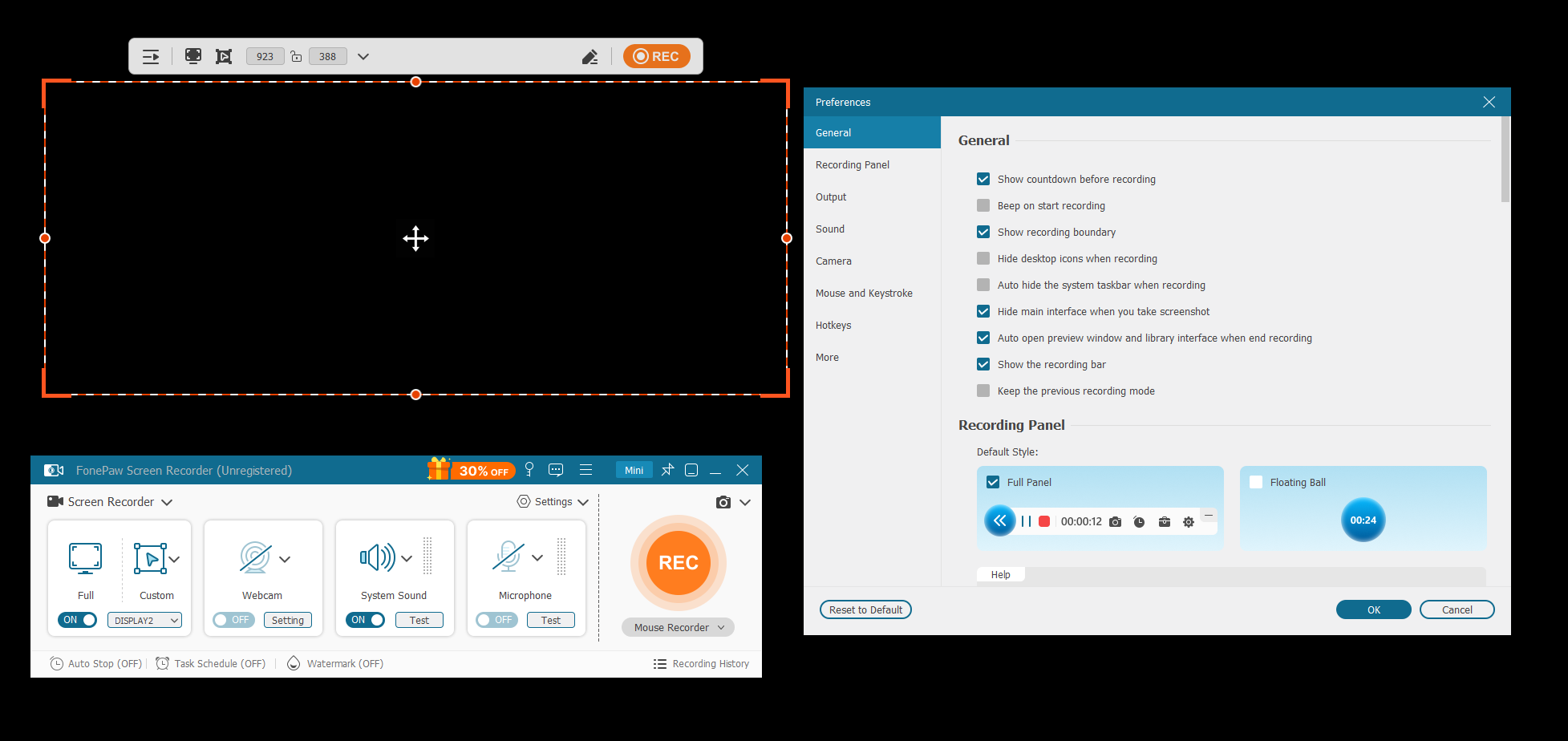The image size is (1568, 741).
Task: Toggle the System Sound ON switch
Action: point(365,620)
